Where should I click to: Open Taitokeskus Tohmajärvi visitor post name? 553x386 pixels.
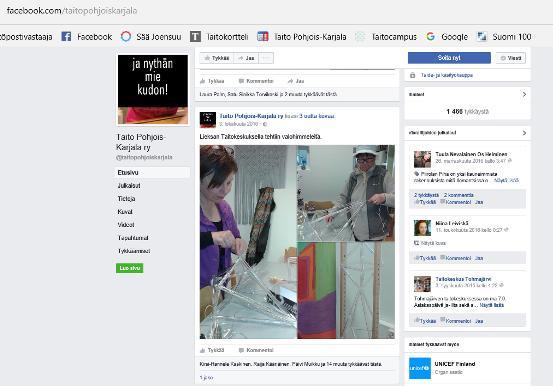click(463, 279)
